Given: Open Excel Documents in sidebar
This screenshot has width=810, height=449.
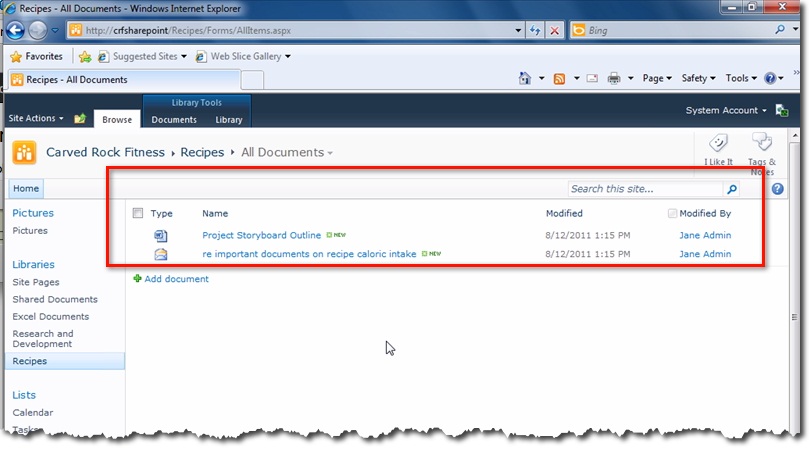Looking at the screenshot, I should pyautogui.click(x=51, y=316).
